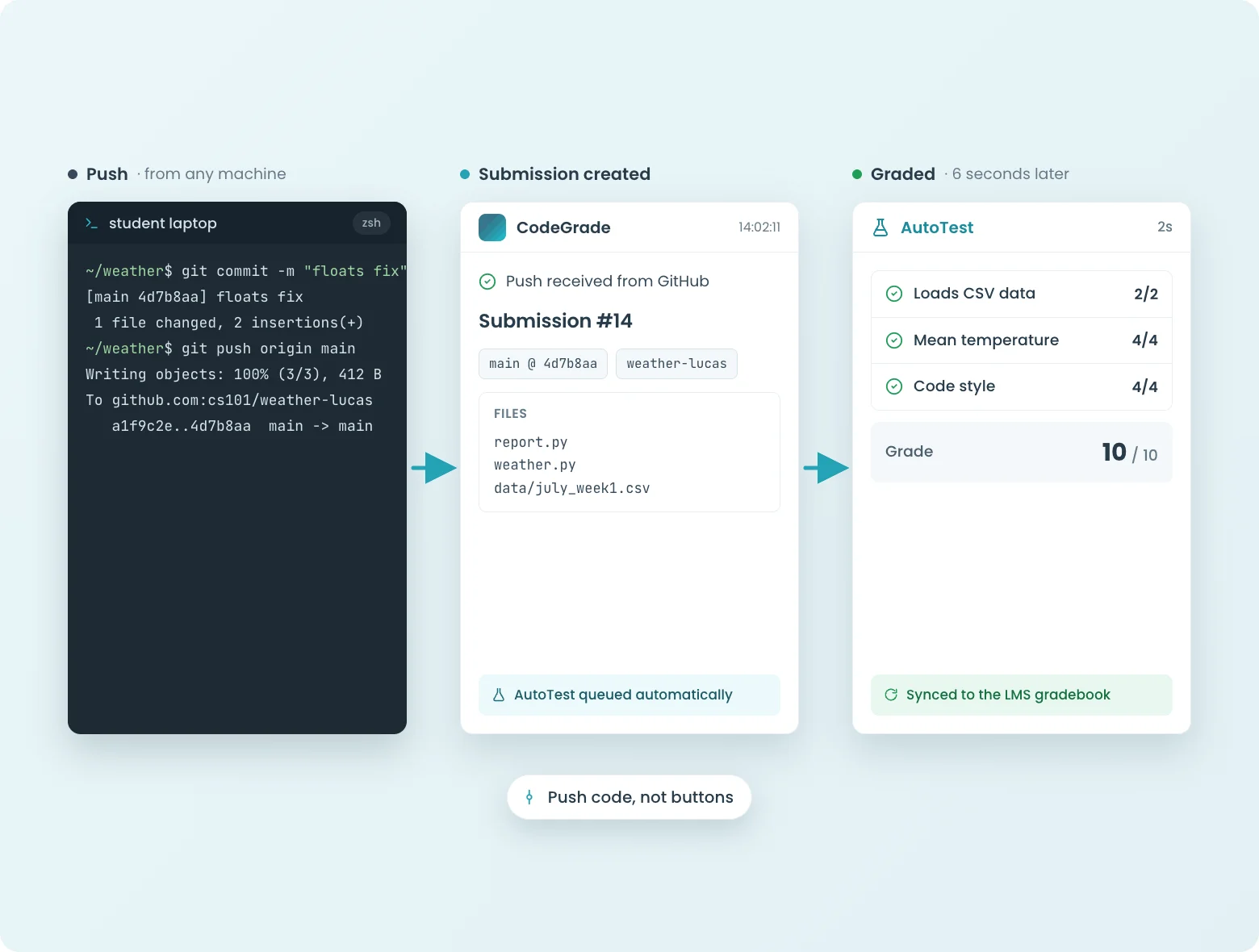Click the CodeGrade logo square
This screenshot has height=952, width=1259.
coord(492,228)
